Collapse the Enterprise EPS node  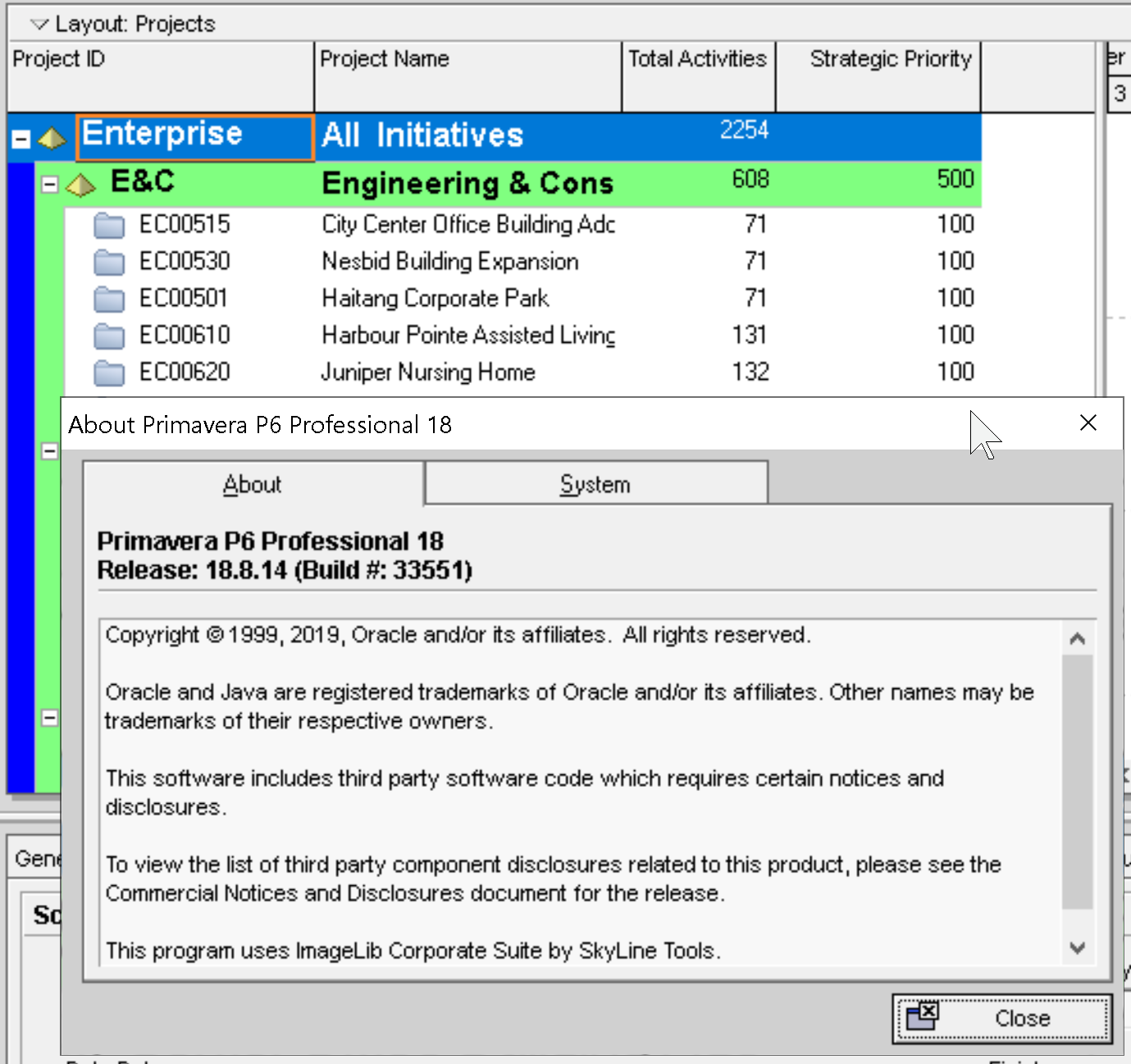coord(21,139)
